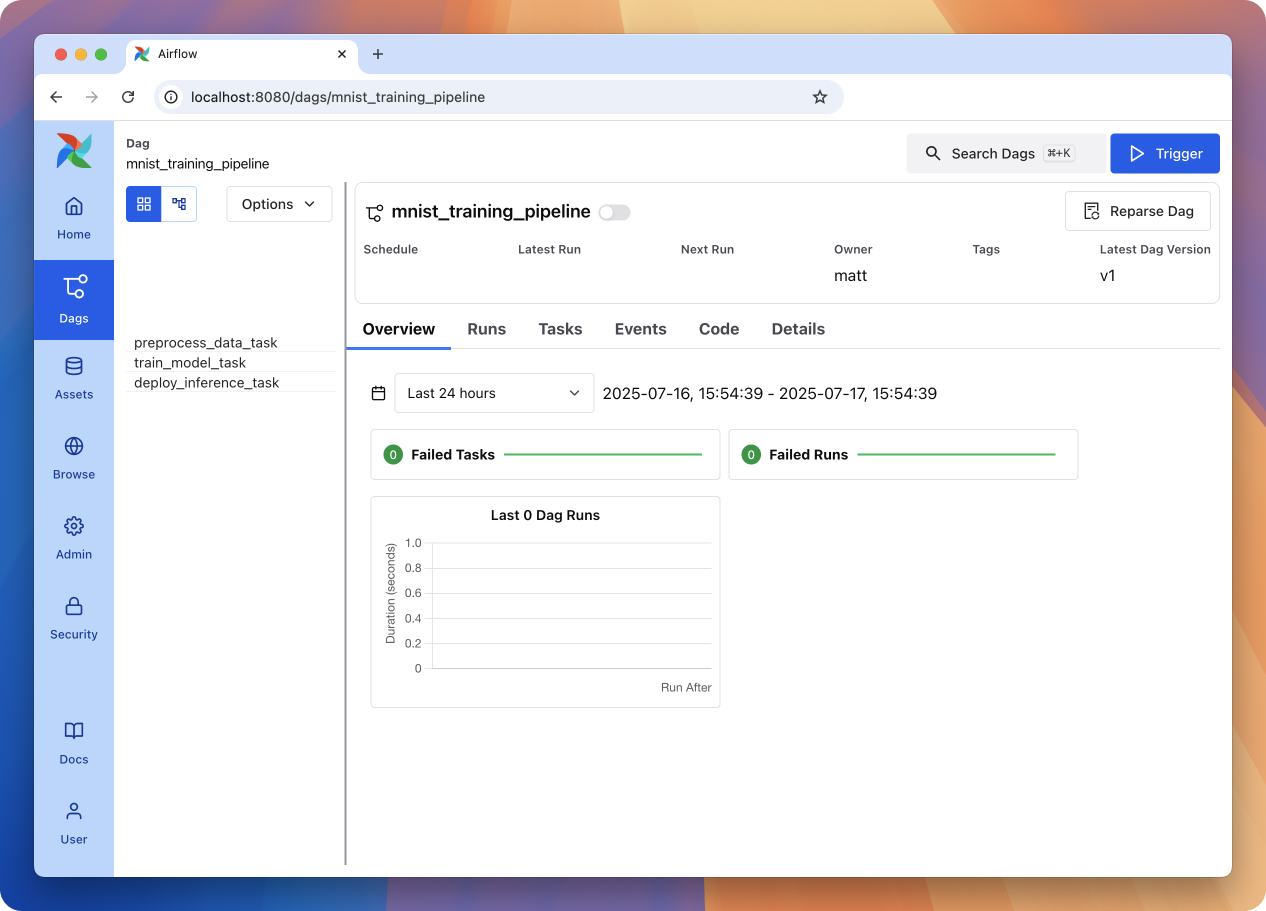
Task: Click the Last 0 Dag Runs chart
Action: [x=545, y=602]
